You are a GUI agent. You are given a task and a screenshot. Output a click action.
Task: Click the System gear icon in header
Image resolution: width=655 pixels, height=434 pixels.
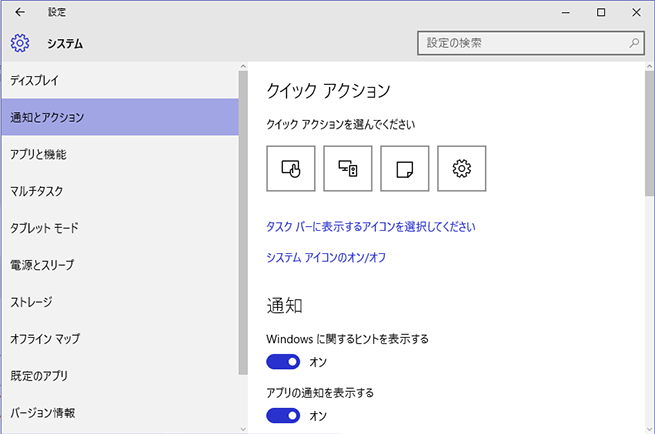(x=20, y=43)
